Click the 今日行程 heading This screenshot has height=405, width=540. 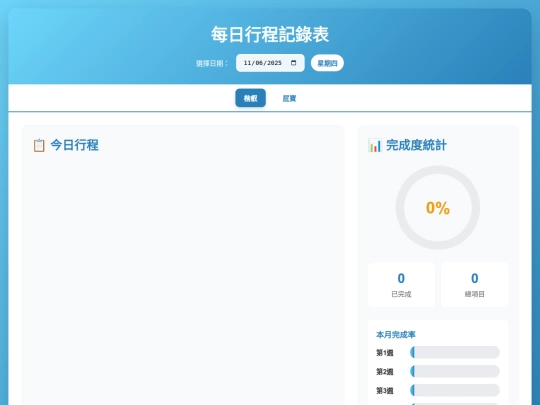pyautogui.click(x=74, y=145)
